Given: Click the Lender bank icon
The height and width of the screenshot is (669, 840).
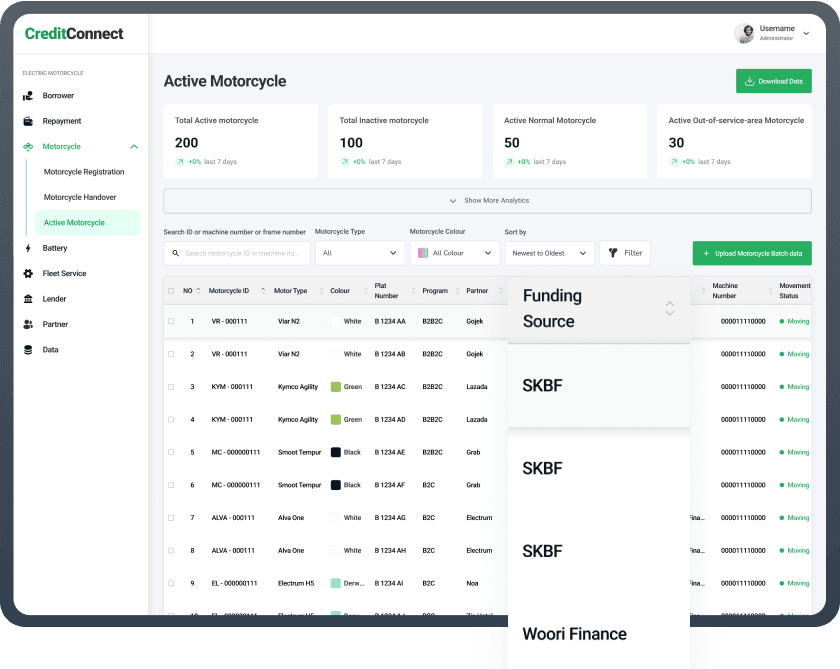Looking at the screenshot, I should 26,298.
